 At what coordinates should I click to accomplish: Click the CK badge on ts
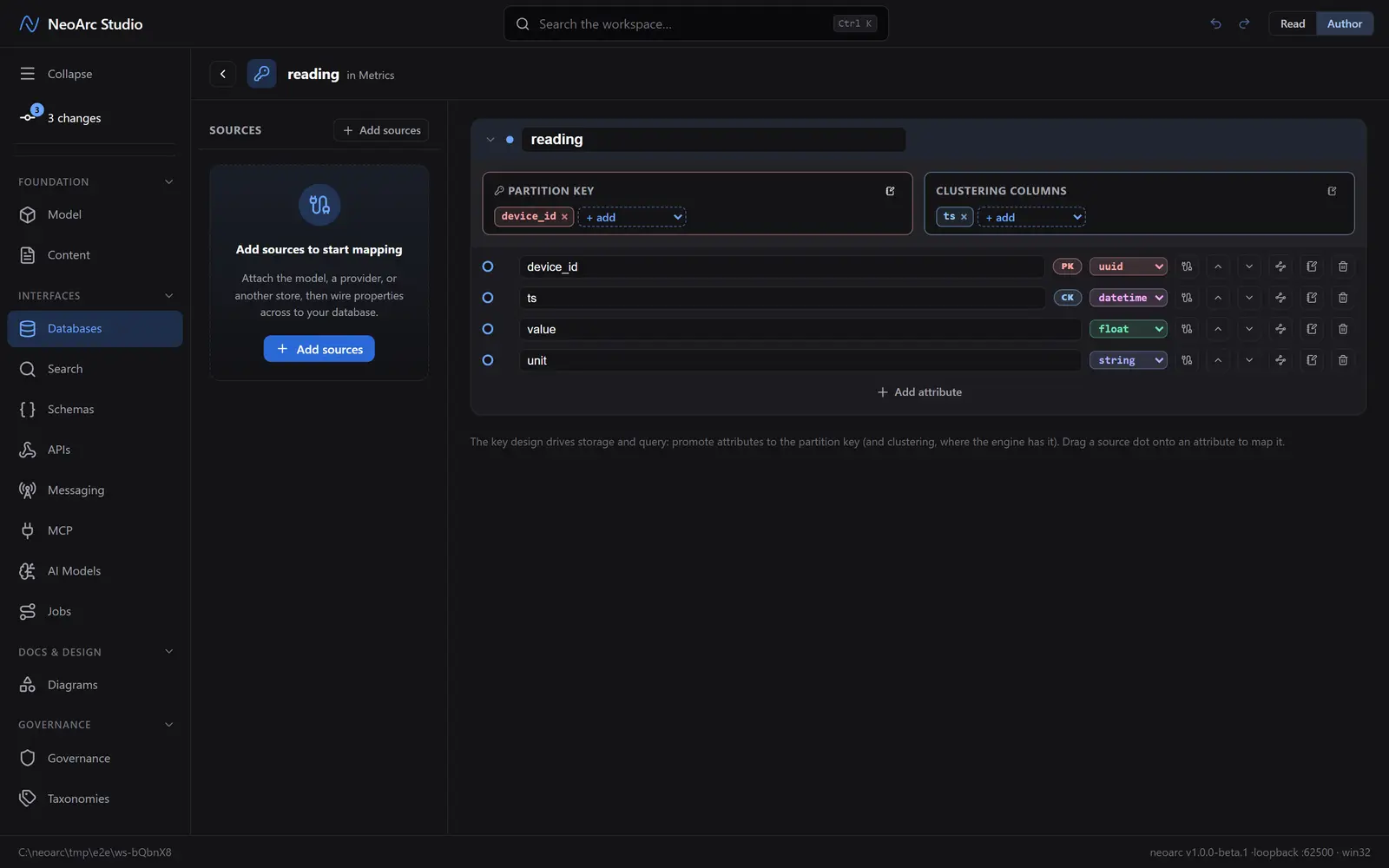(1067, 298)
